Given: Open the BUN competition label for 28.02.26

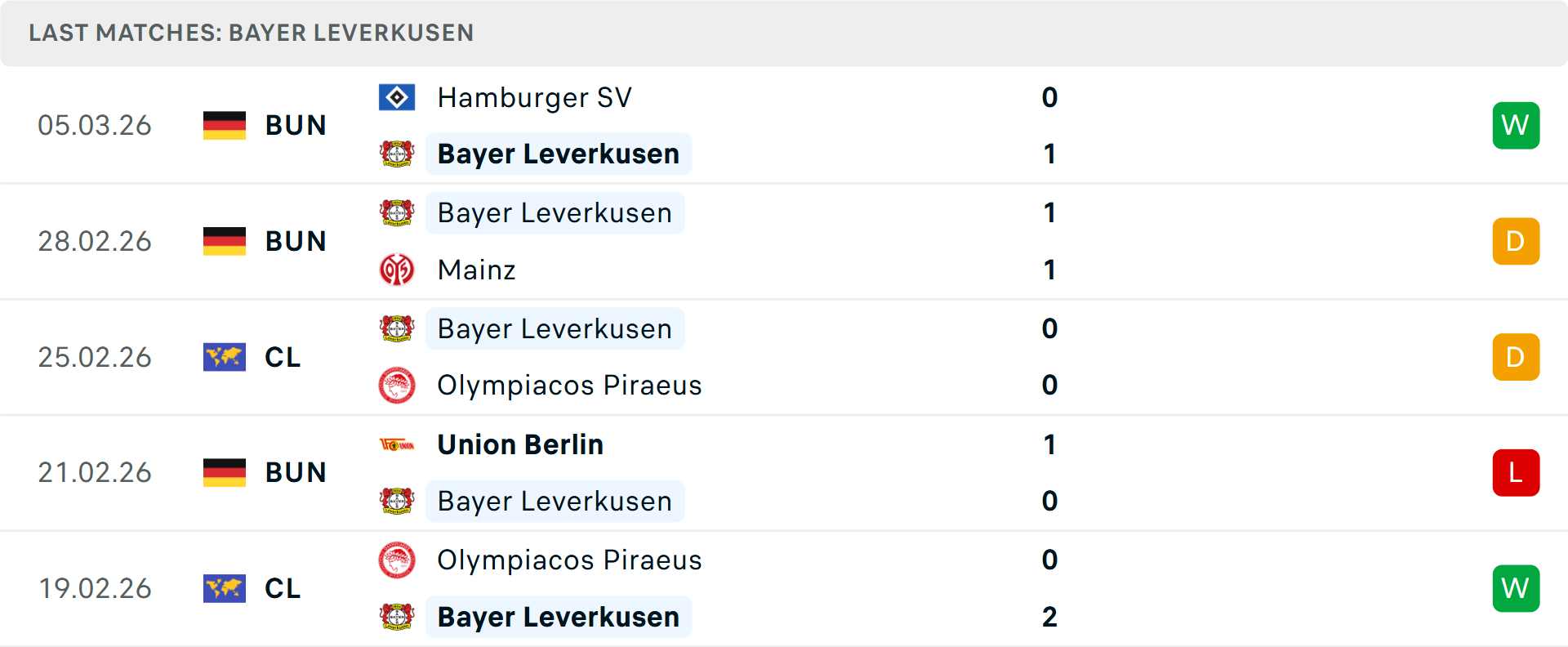Looking at the screenshot, I should click(296, 241).
